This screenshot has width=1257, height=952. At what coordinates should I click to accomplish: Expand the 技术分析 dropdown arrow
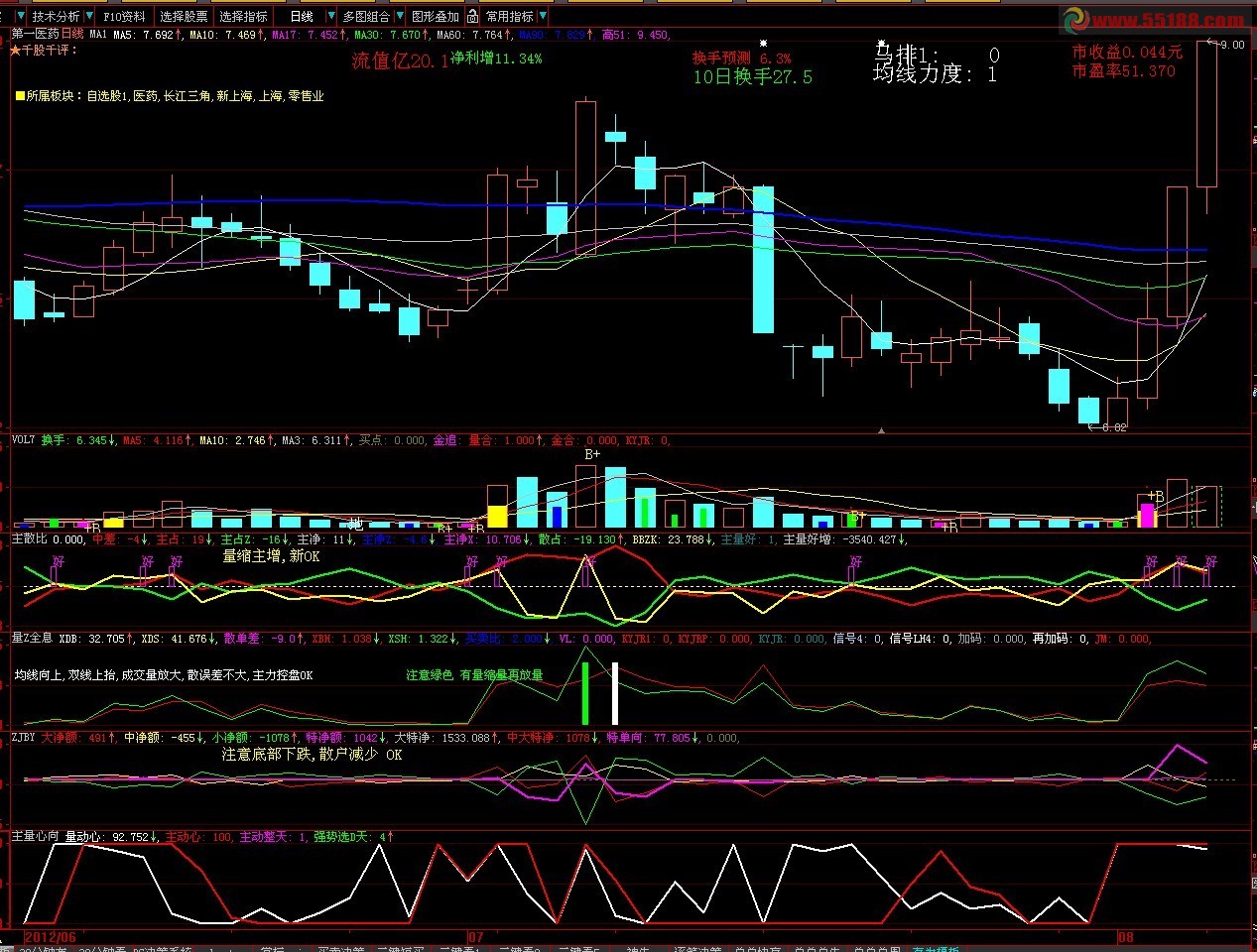point(88,16)
